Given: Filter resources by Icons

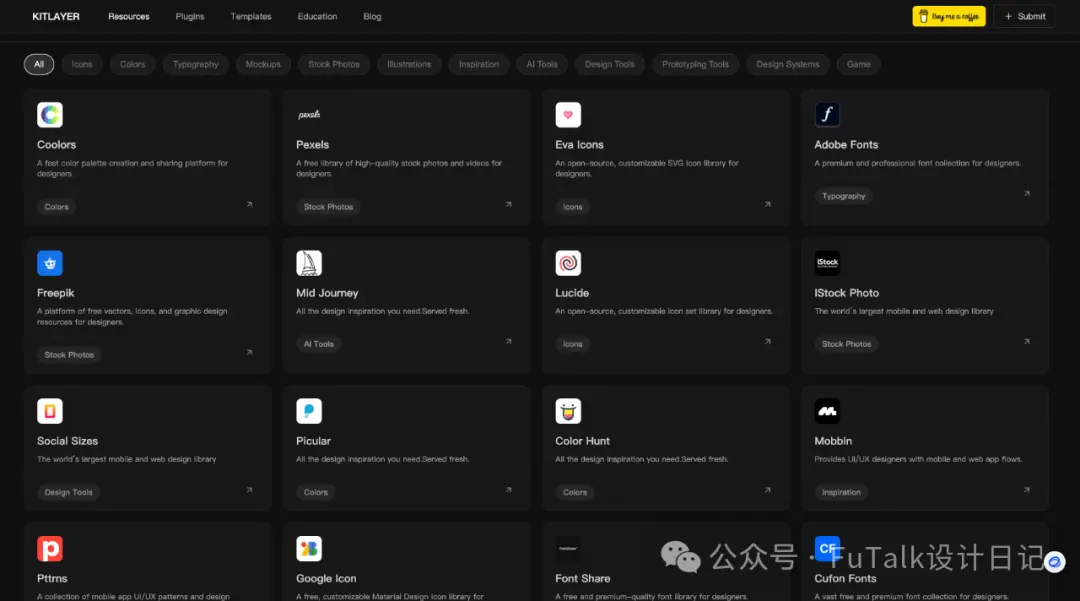Looking at the screenshot, I should click(x=82, y=64).
